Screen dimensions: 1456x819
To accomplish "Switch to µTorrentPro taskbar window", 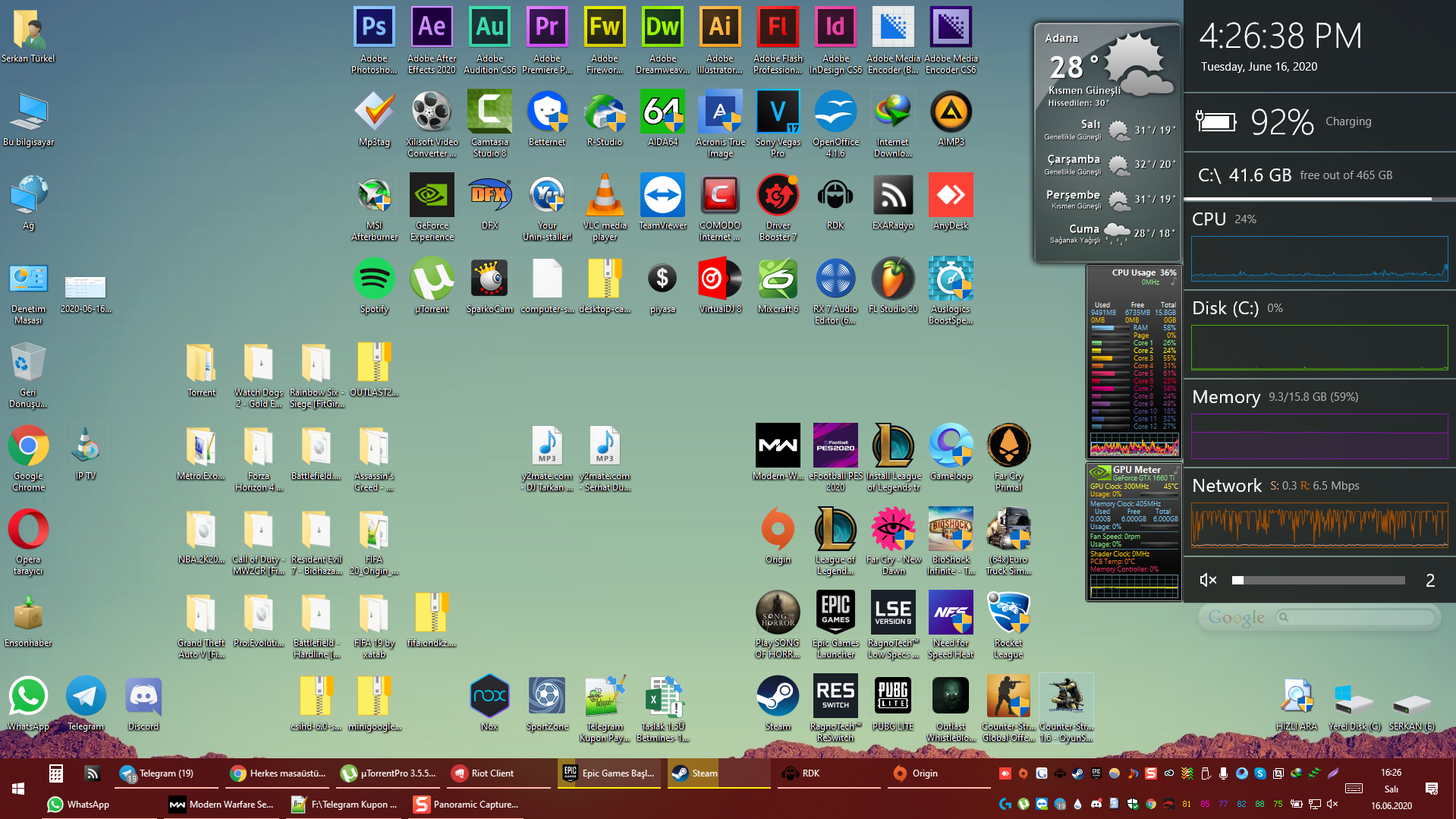I will coord(389,773).
